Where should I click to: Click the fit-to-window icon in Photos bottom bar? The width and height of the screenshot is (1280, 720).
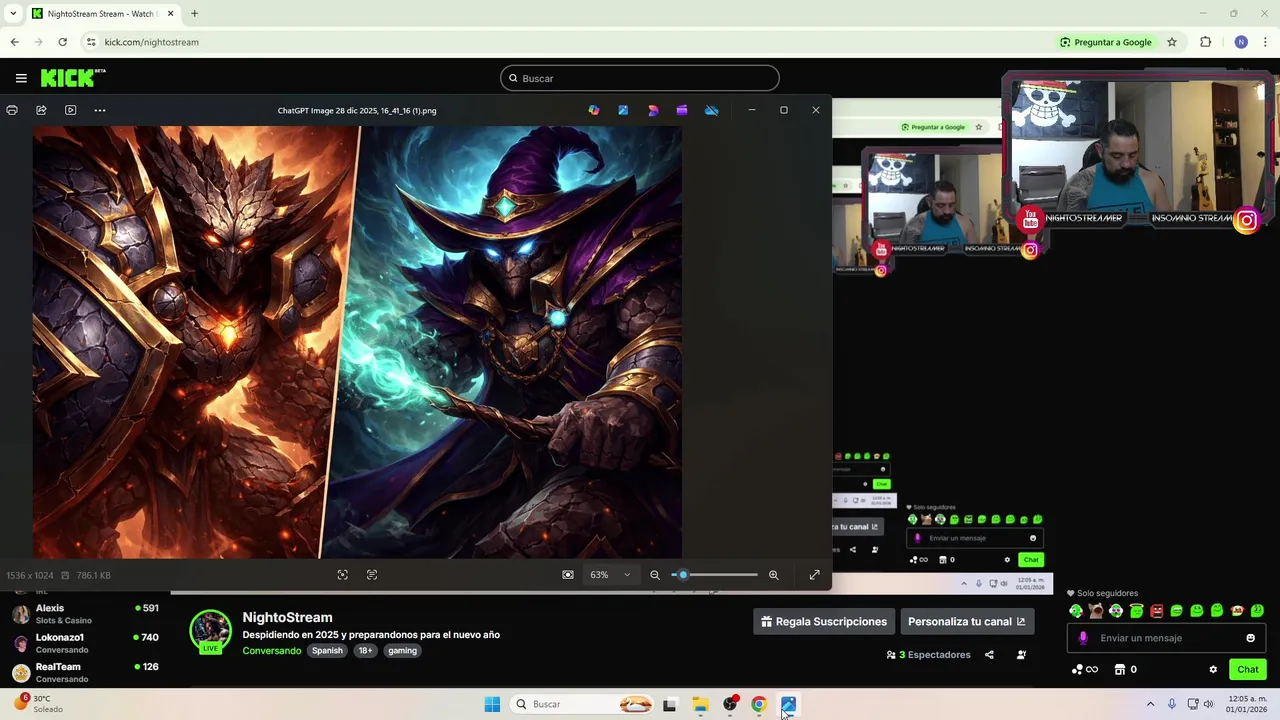[343, 575]
